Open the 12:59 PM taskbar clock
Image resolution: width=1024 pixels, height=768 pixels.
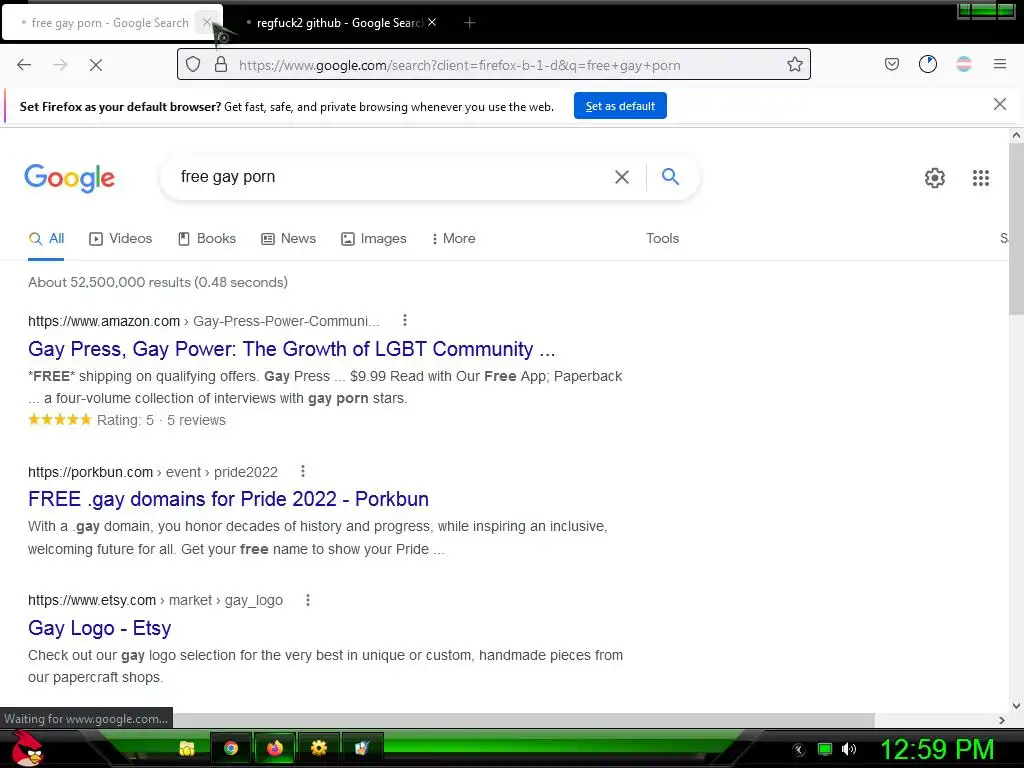pyautogui.click(x=937, y=749)
